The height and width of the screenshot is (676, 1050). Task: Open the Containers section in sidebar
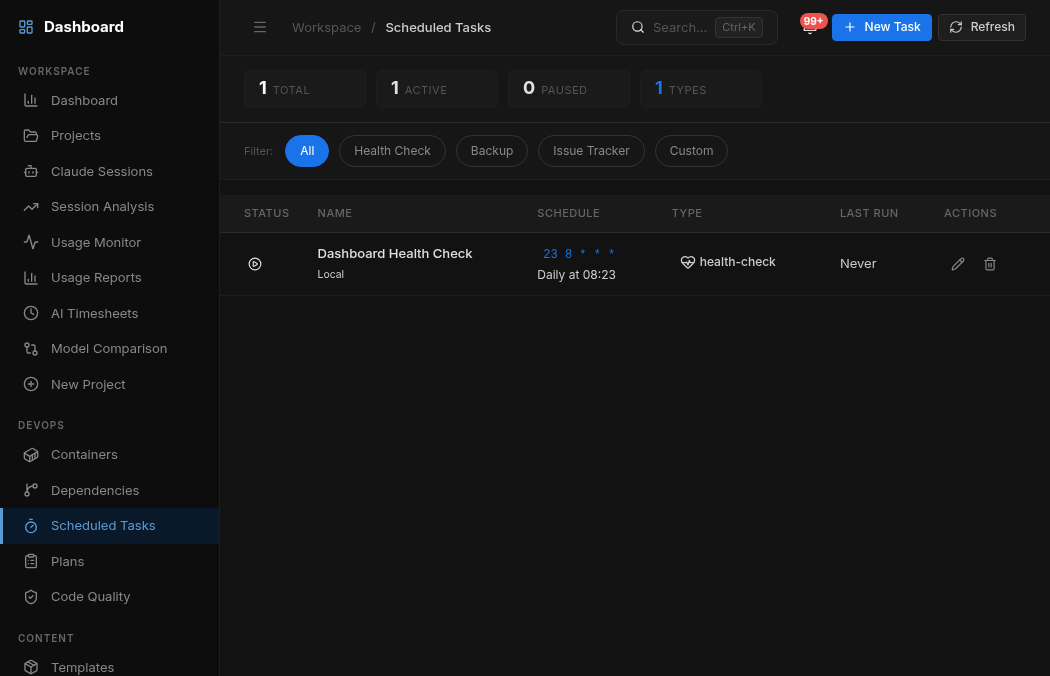86,454
